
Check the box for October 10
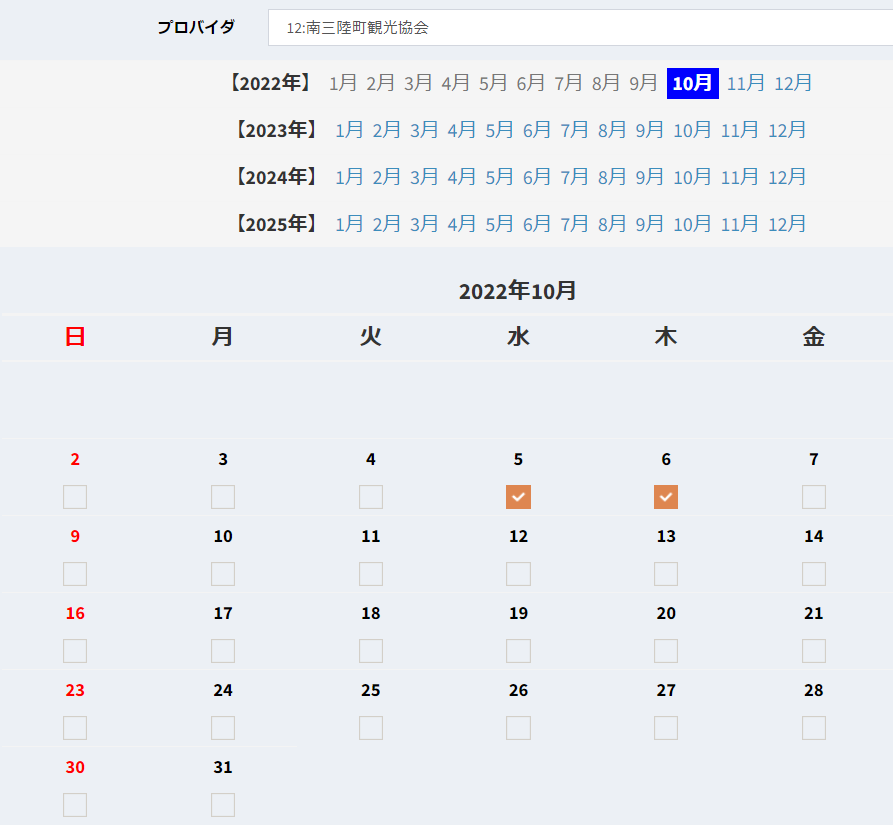click(x=223, y=574)
